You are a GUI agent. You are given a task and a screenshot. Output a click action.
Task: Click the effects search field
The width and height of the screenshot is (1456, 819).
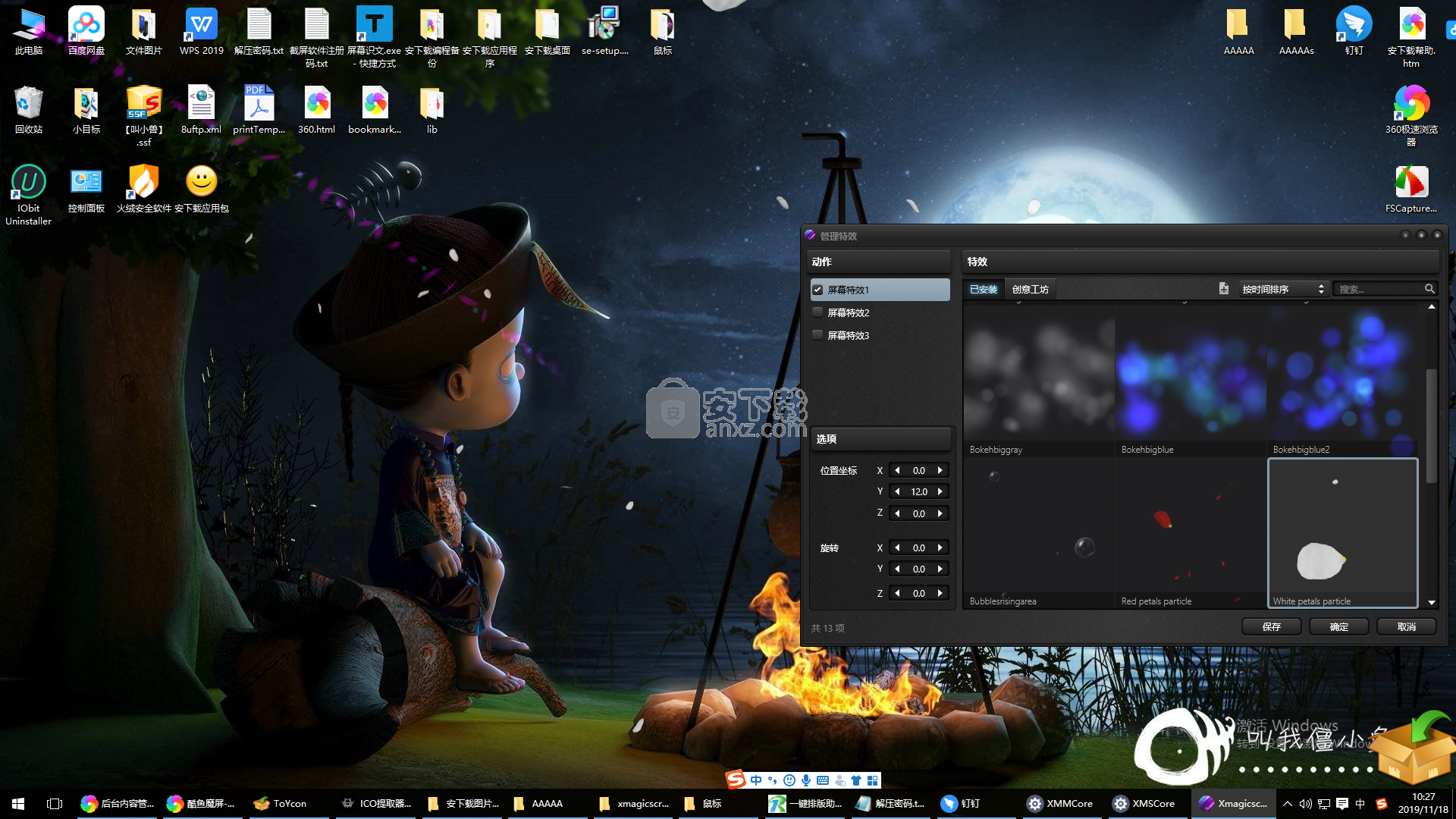coord(1379,289)
